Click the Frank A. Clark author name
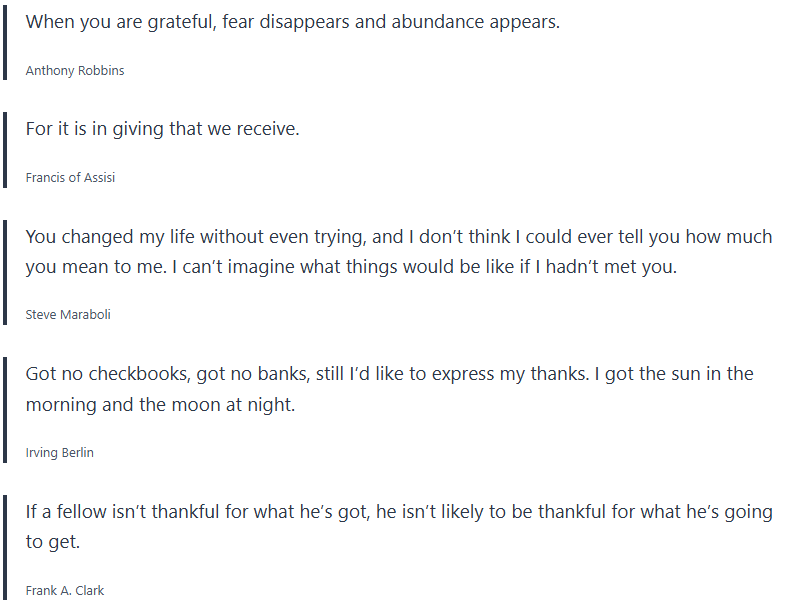This screenshot has height=601, width=806. [65, 590]
